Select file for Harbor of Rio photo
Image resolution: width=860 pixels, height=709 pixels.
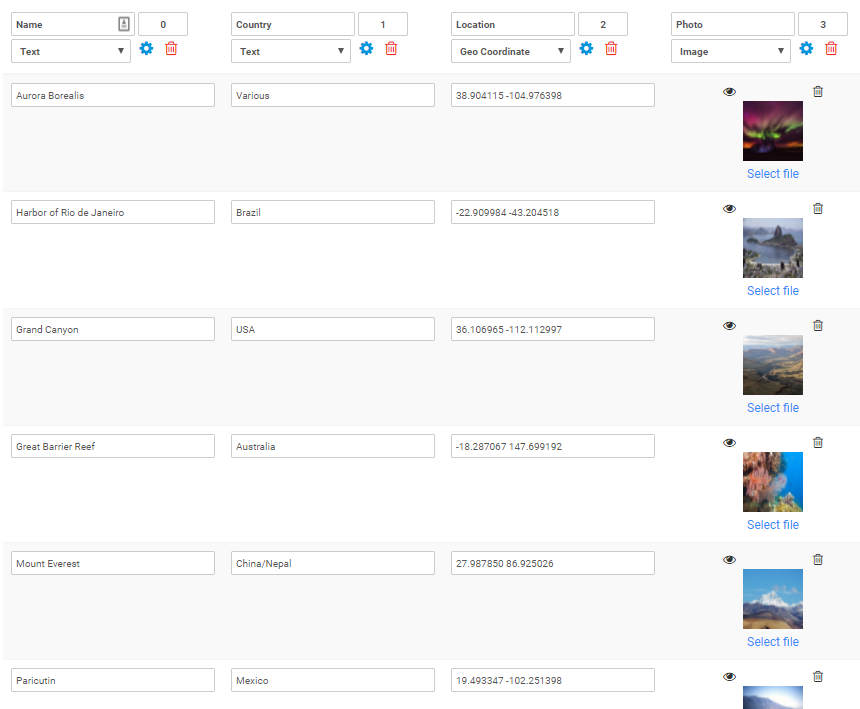[x=773, y=291]
